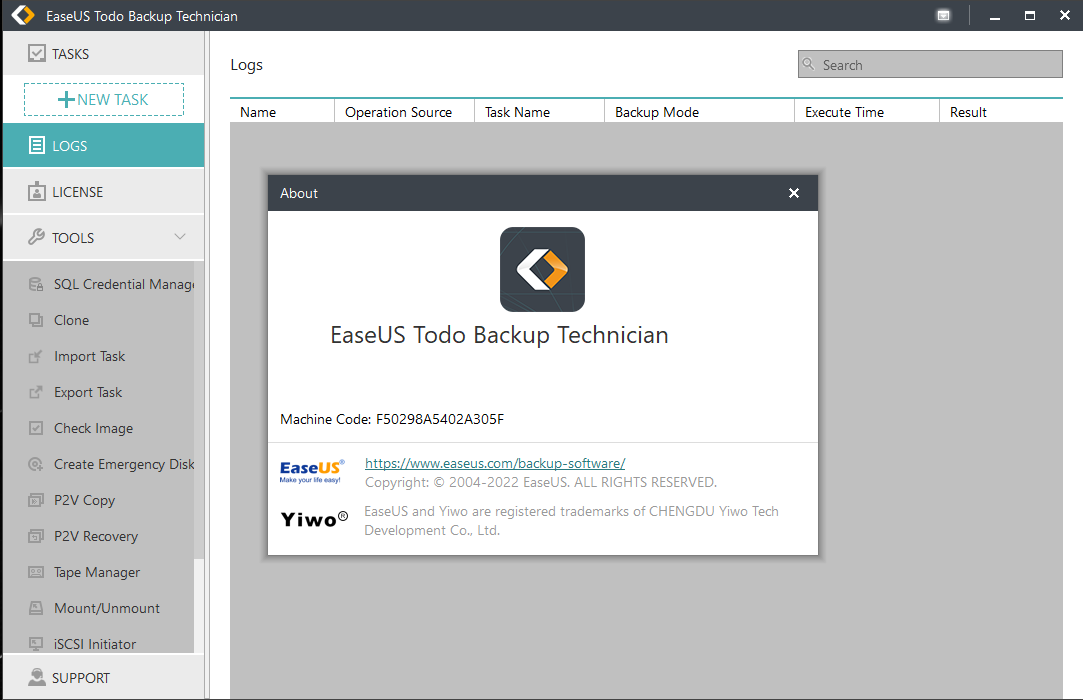Viewport: 1083px width, 700px height.
Task: Click the Check Image icon
Action: click(x=36, y=428)
